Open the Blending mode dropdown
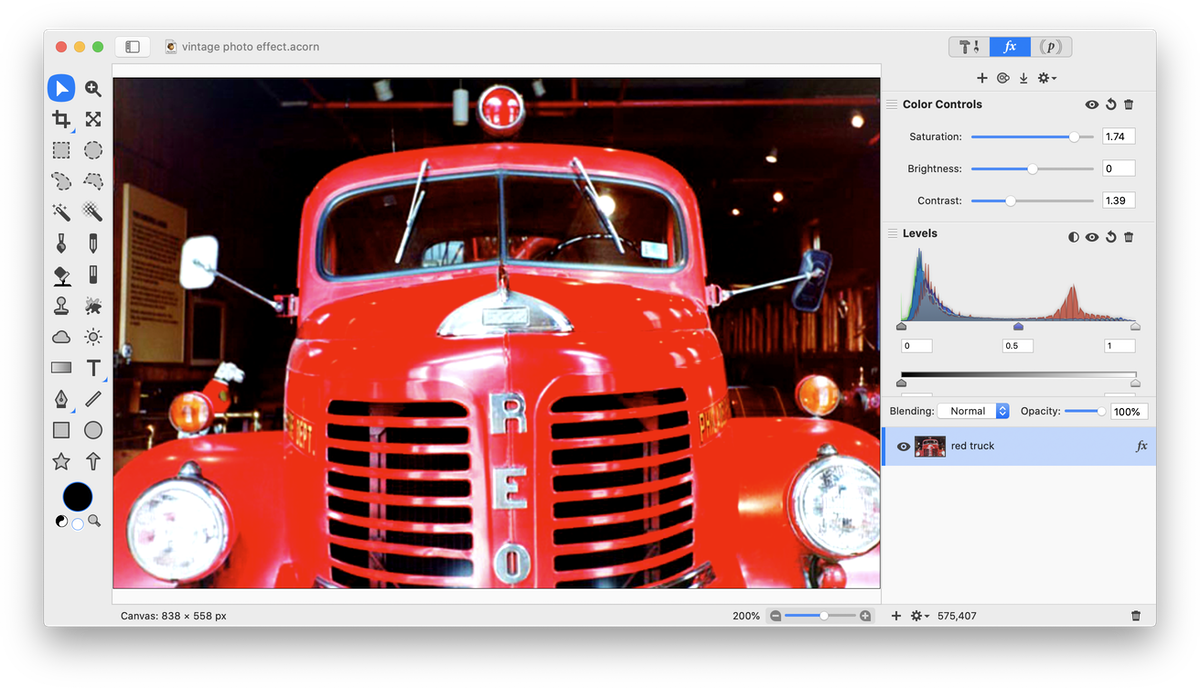Screen dimensions: 1200x688 pyautogui.click(x=974, y=411)
